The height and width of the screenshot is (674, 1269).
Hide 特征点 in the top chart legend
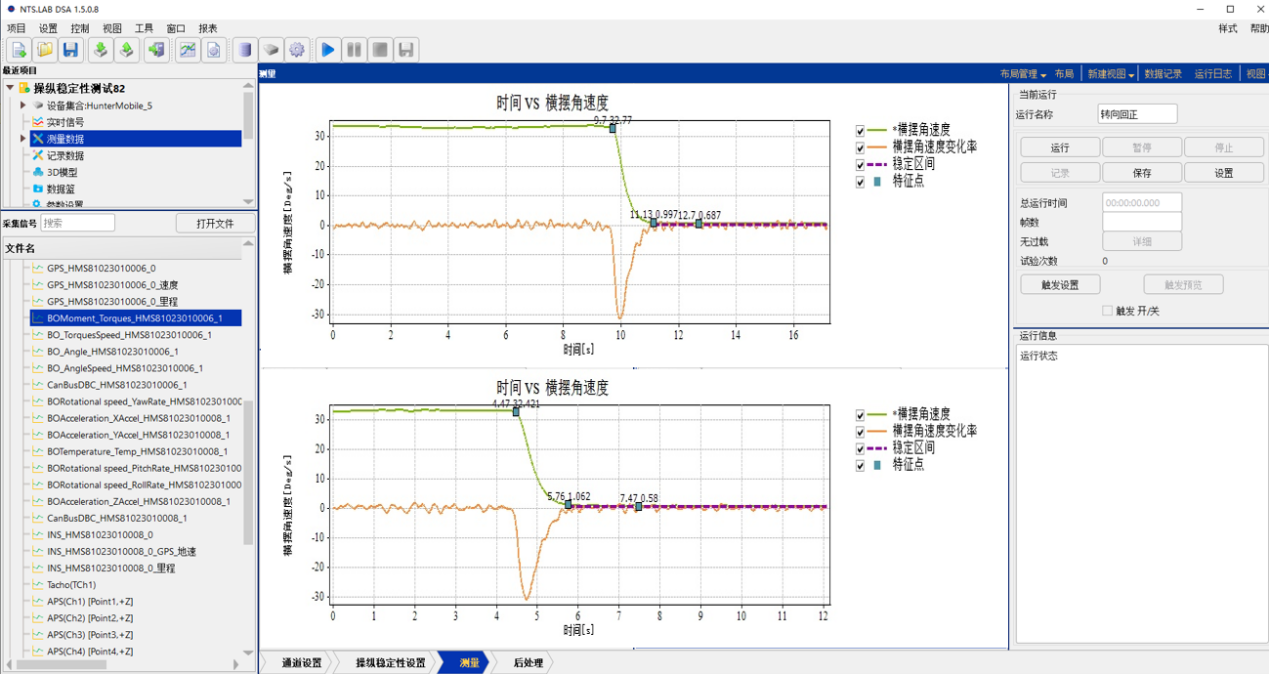coord(860,182)
